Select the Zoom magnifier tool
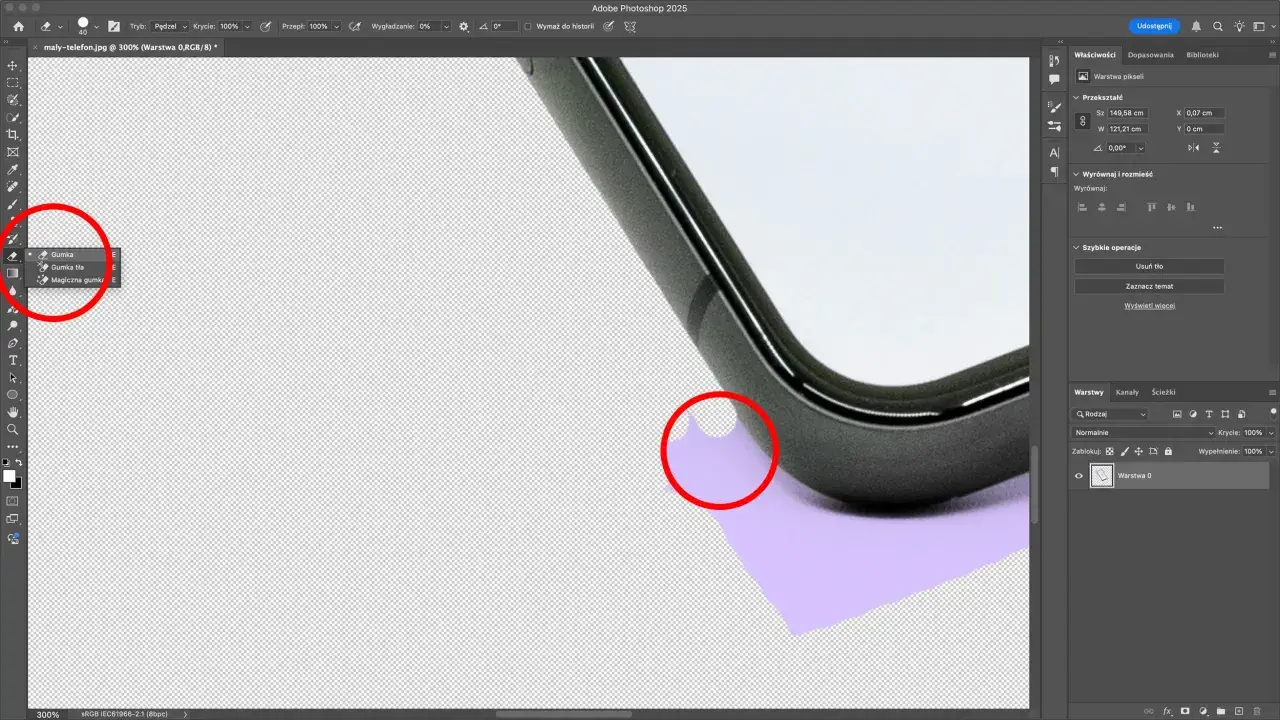This screenshot has width=1280, height=720. click(x=13, y=429)
